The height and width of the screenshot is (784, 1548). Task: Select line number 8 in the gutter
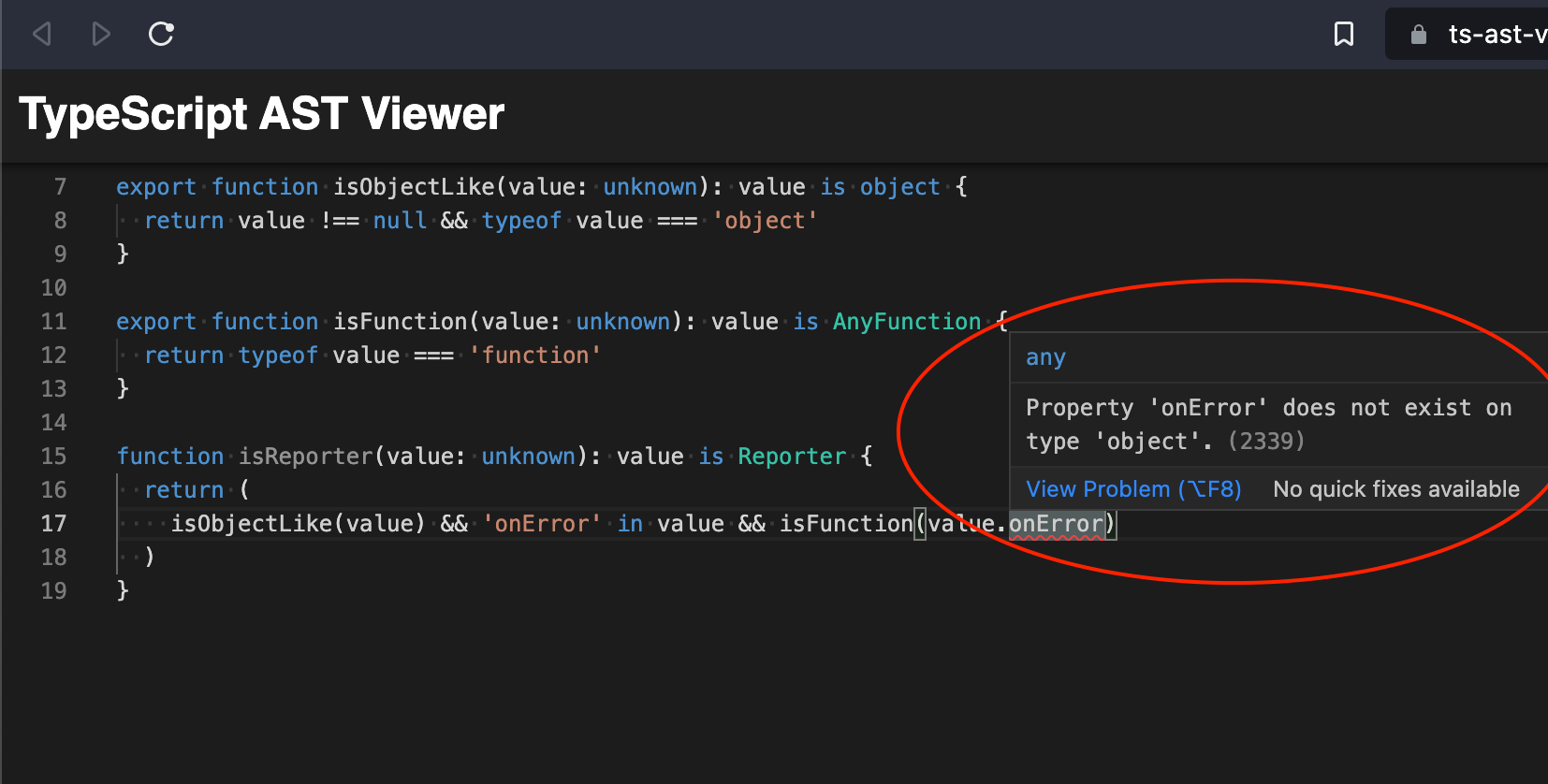pyautogui.click(x=60, y=221)
